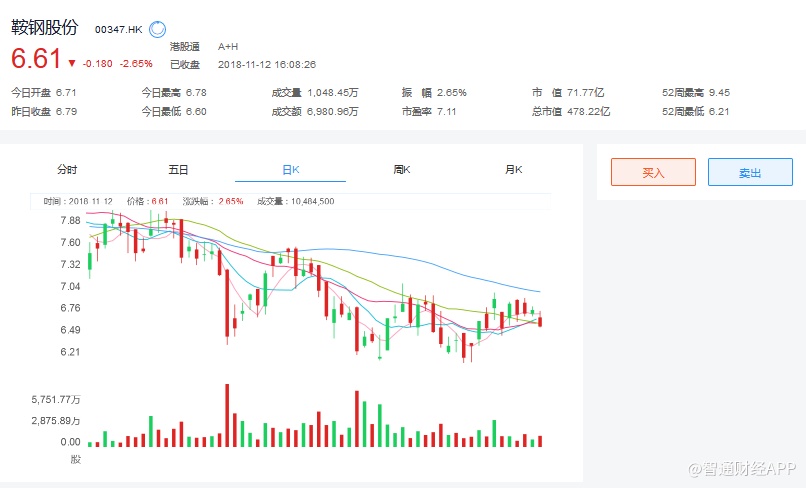Open the 五日 five-day chart tab
The height and width of the screenshot is (488, 806).
[x=178, y=170]
